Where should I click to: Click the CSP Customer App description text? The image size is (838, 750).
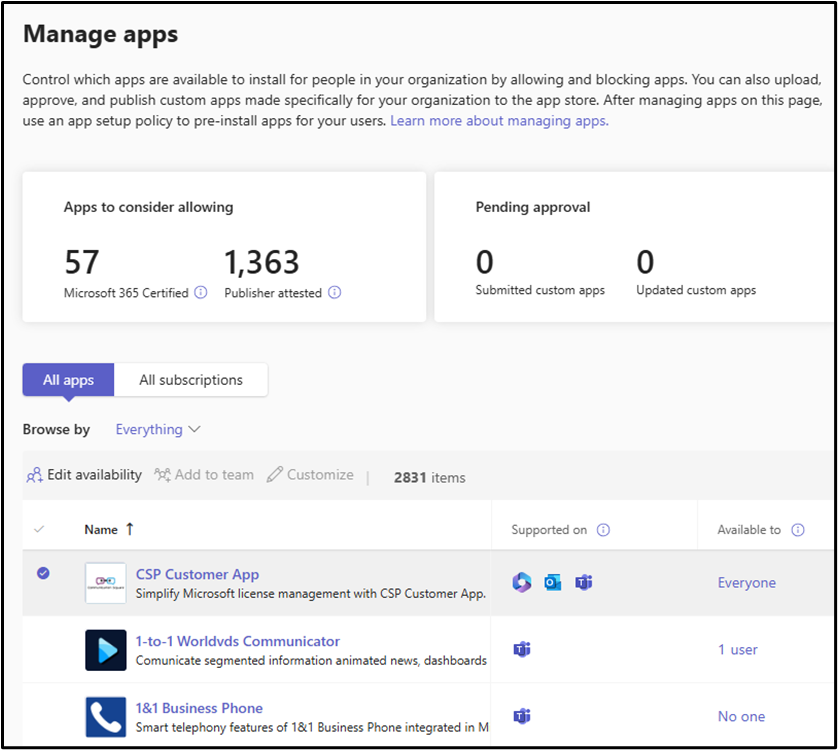(311, 593)
